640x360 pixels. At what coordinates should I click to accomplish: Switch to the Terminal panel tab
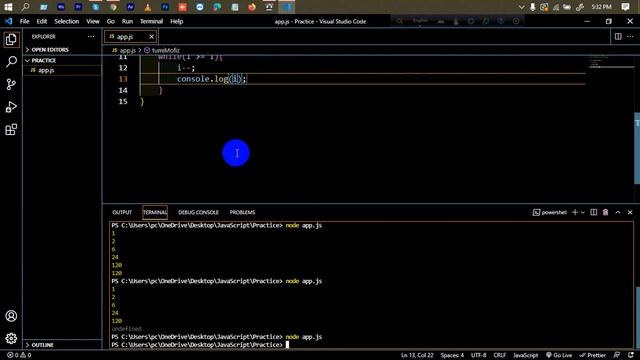pyautogui.click(x=155, y=212)
